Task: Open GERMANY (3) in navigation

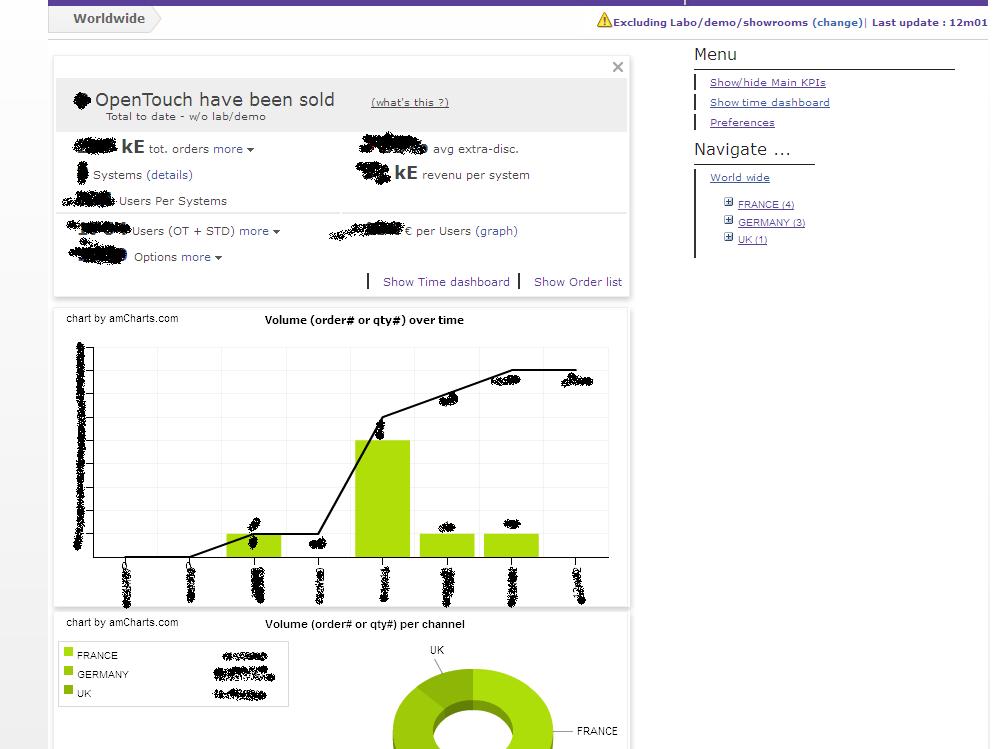Action: coord(771,222)
